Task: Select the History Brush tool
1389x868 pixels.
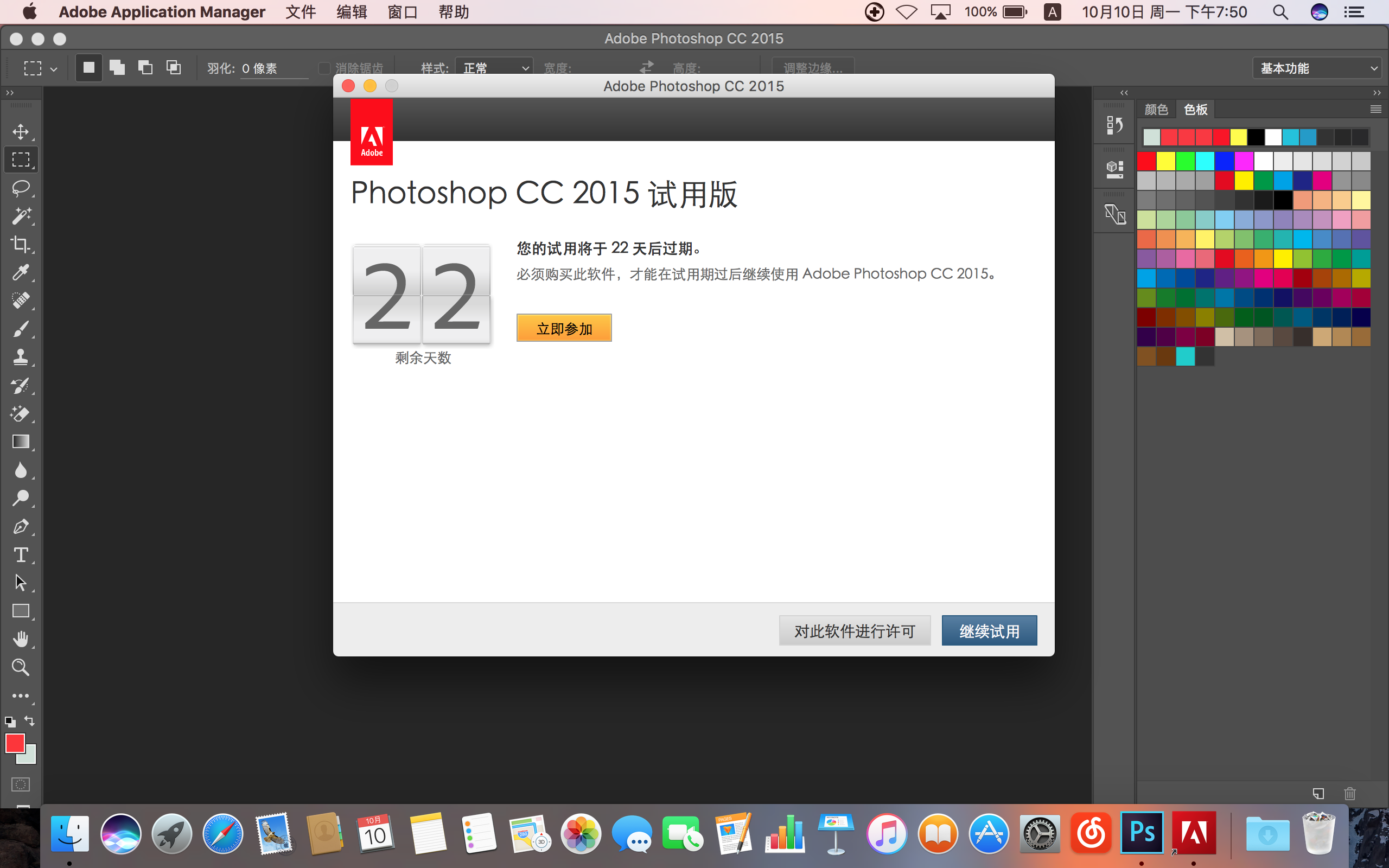Action: (x=21, y=385)
